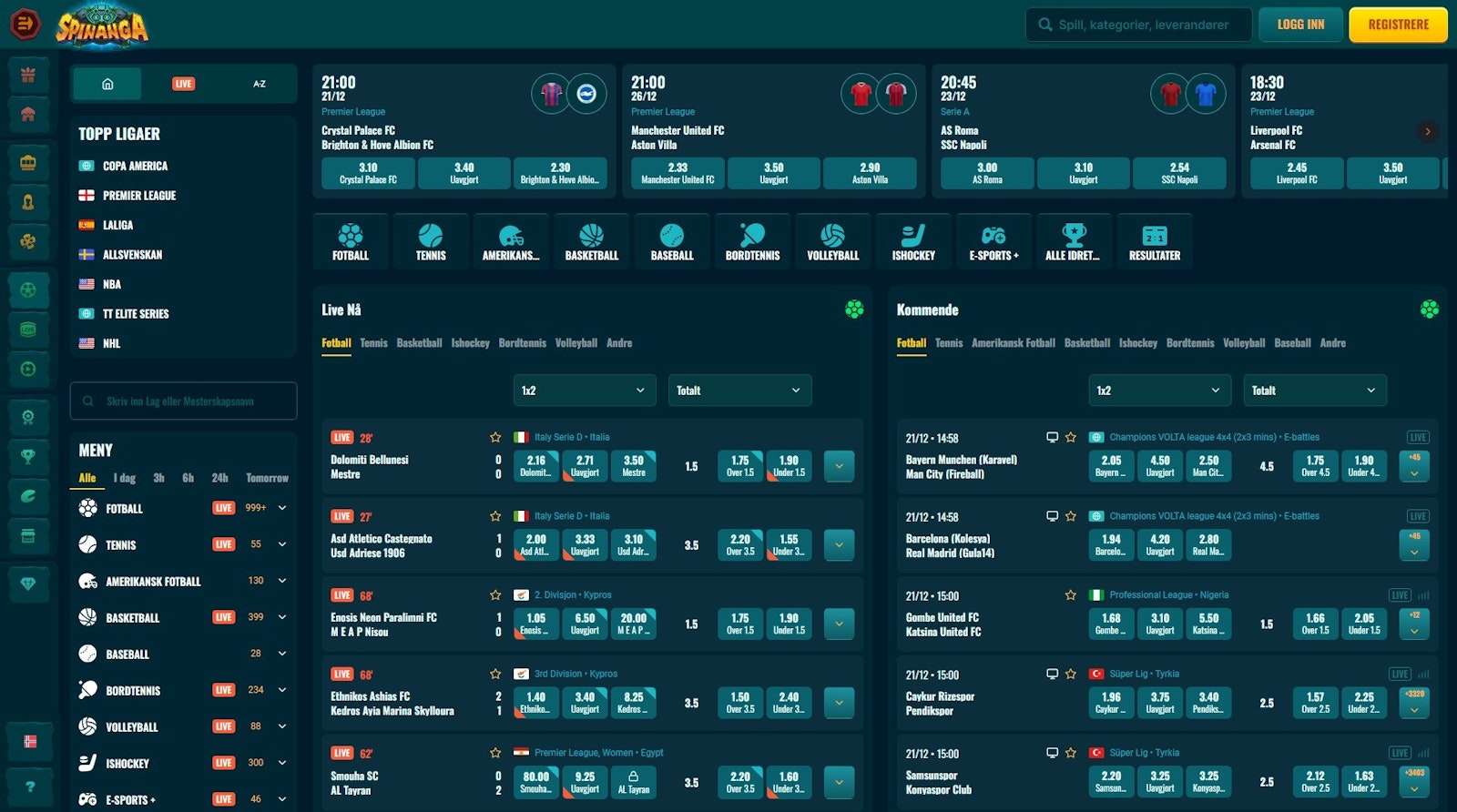Open the green football sidebar icon

click(x=28, y=290)
